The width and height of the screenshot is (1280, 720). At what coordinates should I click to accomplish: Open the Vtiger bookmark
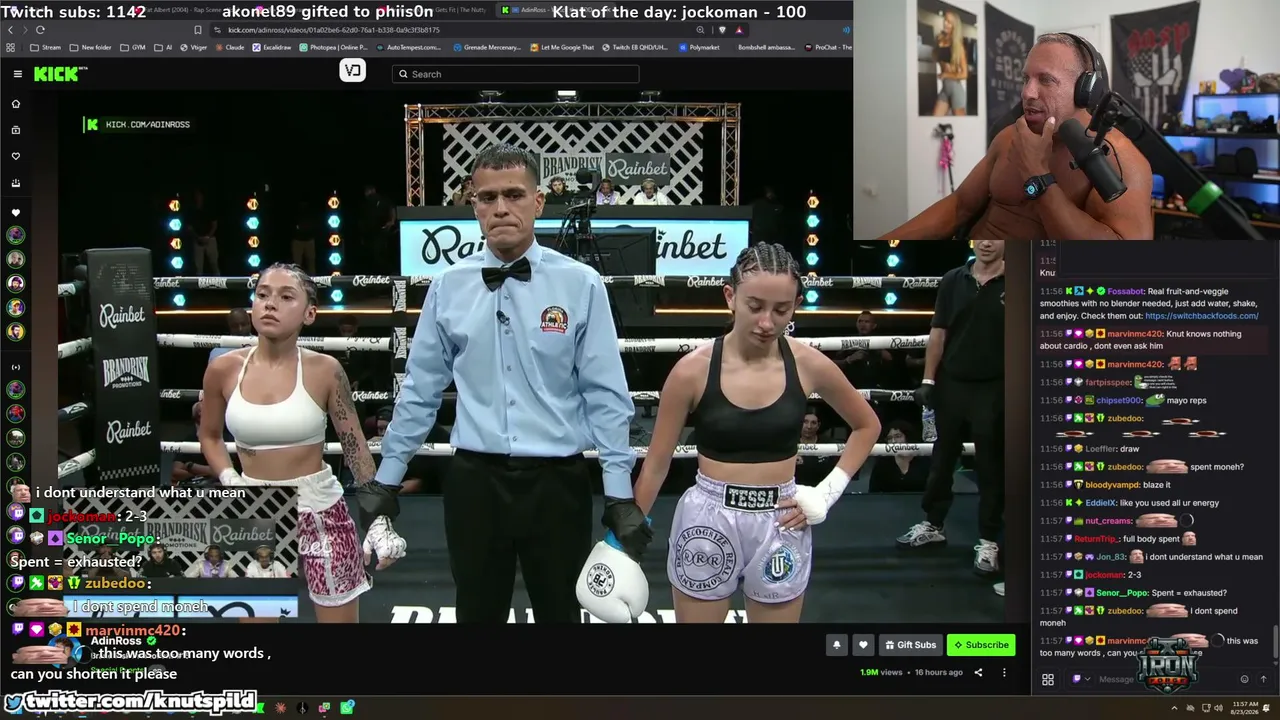coord(193,47)
